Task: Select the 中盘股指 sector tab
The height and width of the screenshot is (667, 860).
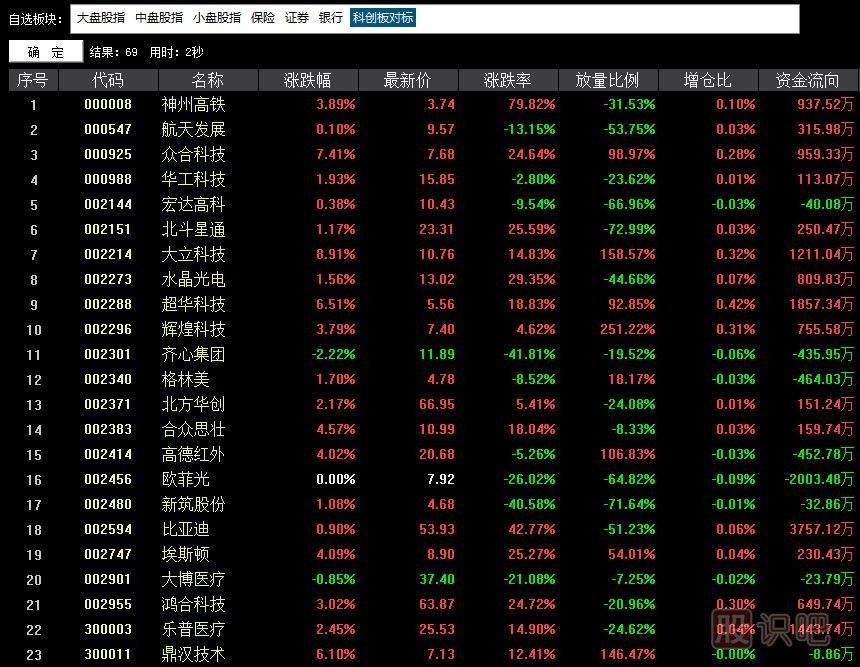Action: pos(159,18)
